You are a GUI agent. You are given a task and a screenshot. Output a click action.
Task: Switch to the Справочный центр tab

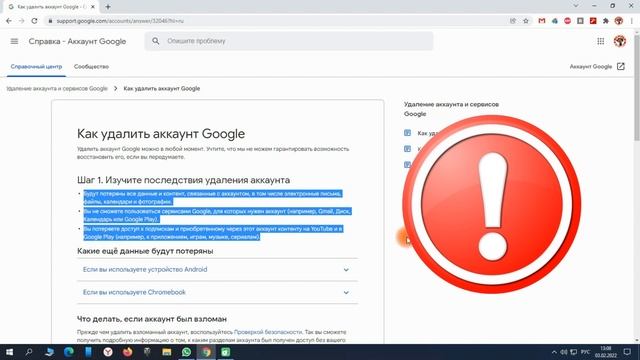(36, 67)
